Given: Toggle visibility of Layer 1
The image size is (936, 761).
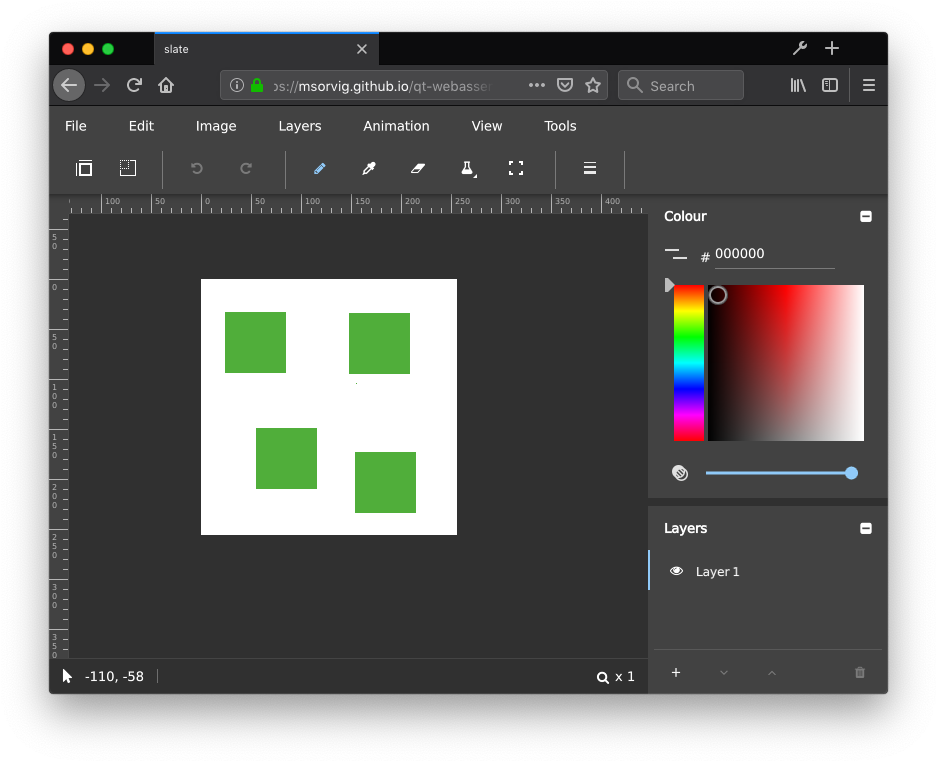Looking at the screenshot, I should coord(678,571).
